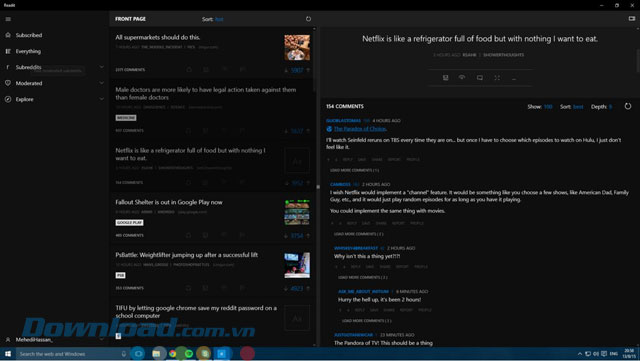This screenshot has width=640, height=361.
Task: Open the 'Male doctors are more likely' post
Action: (x=205, y=94)
